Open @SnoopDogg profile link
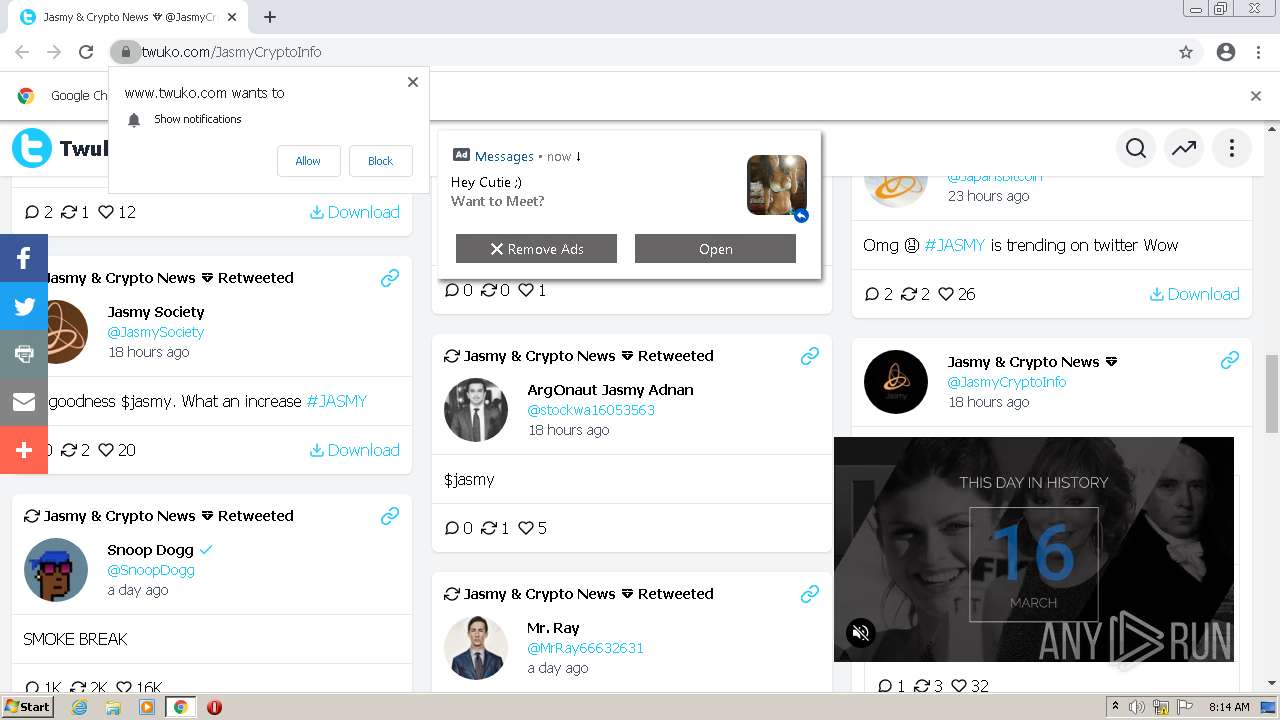This screenshot has width=1280, height=720. click(x=151, y=570)
